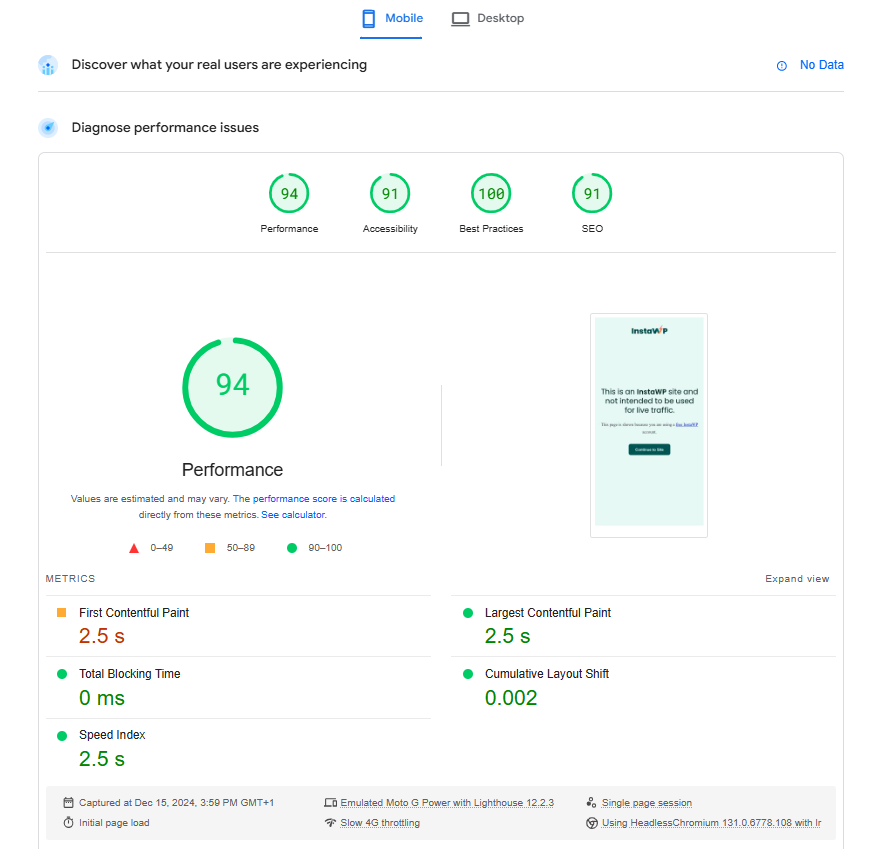Click the wifi icon by Slow 4G throttling
This screenshot has width=879, height=849.
coord(330,823)
